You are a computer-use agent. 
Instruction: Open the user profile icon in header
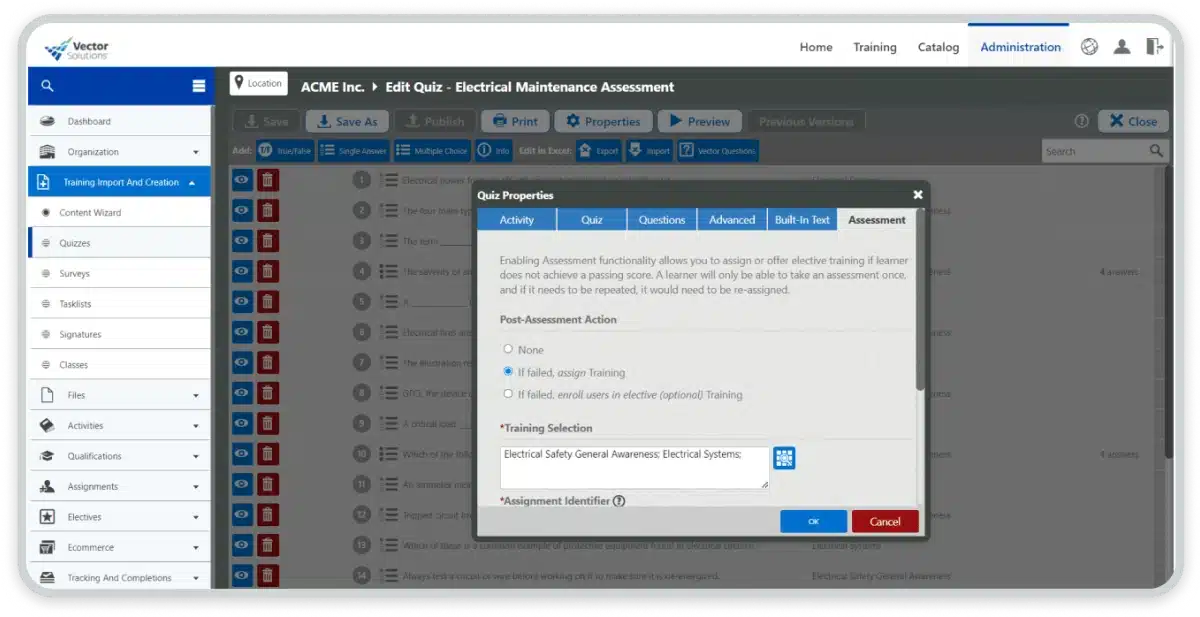click(x=1122, y=47)
